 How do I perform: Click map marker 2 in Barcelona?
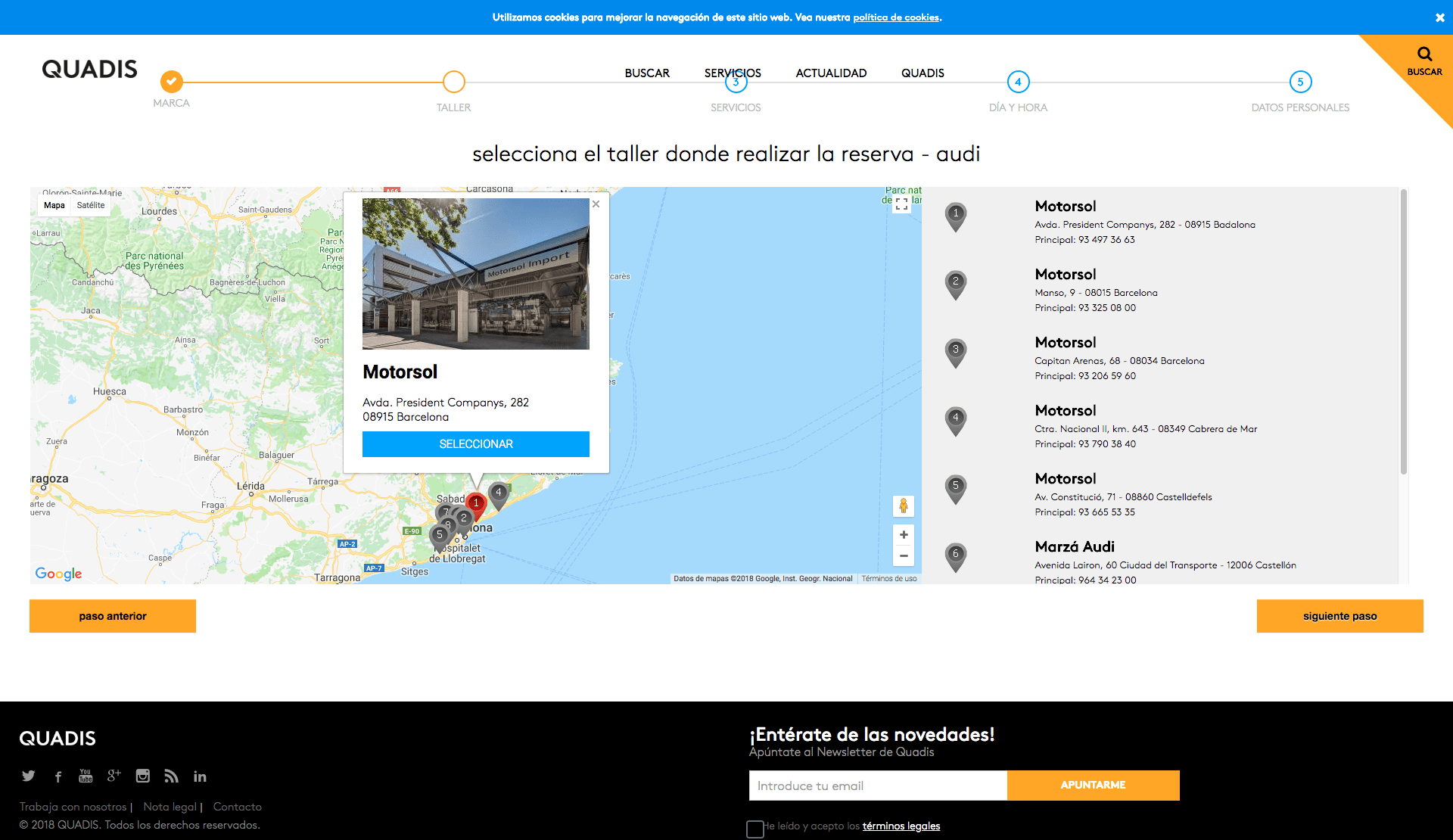tap(464, 520)
